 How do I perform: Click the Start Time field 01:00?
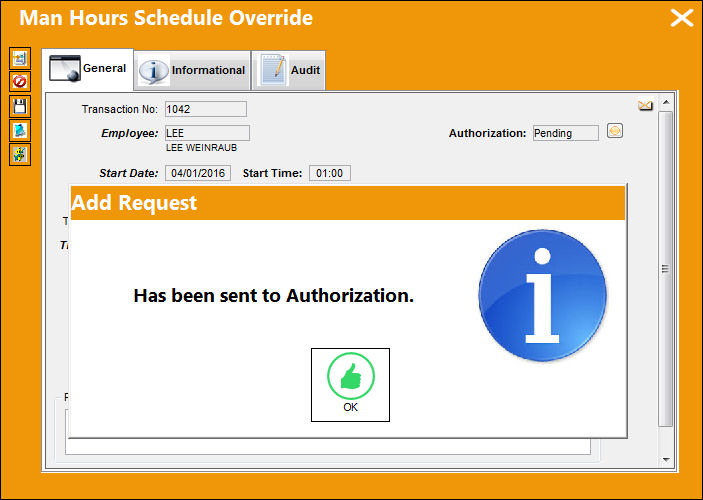[x=330, y=173]
